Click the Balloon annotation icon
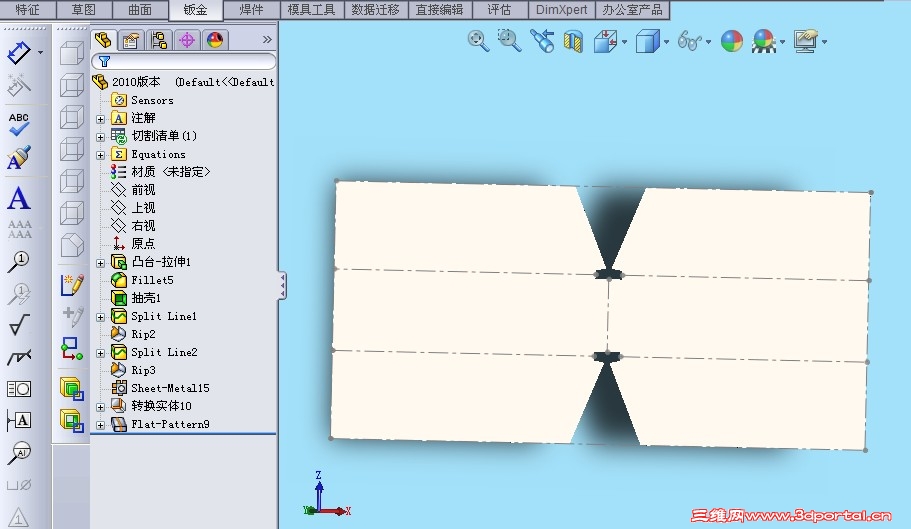Viewport: 911px width, 529px height. [x=19, y=262]
